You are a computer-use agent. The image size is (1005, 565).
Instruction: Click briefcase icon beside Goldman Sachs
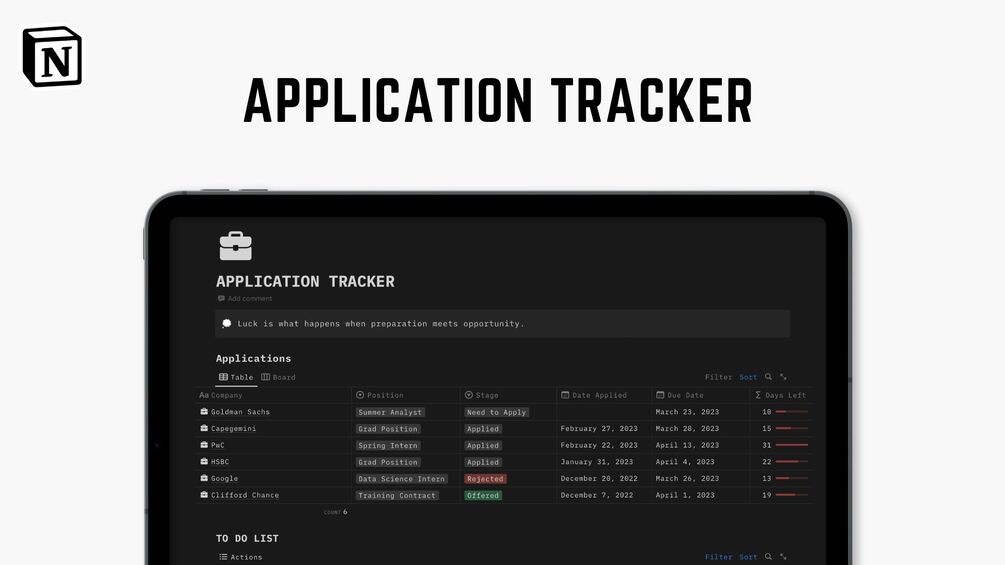pos(204,411)
